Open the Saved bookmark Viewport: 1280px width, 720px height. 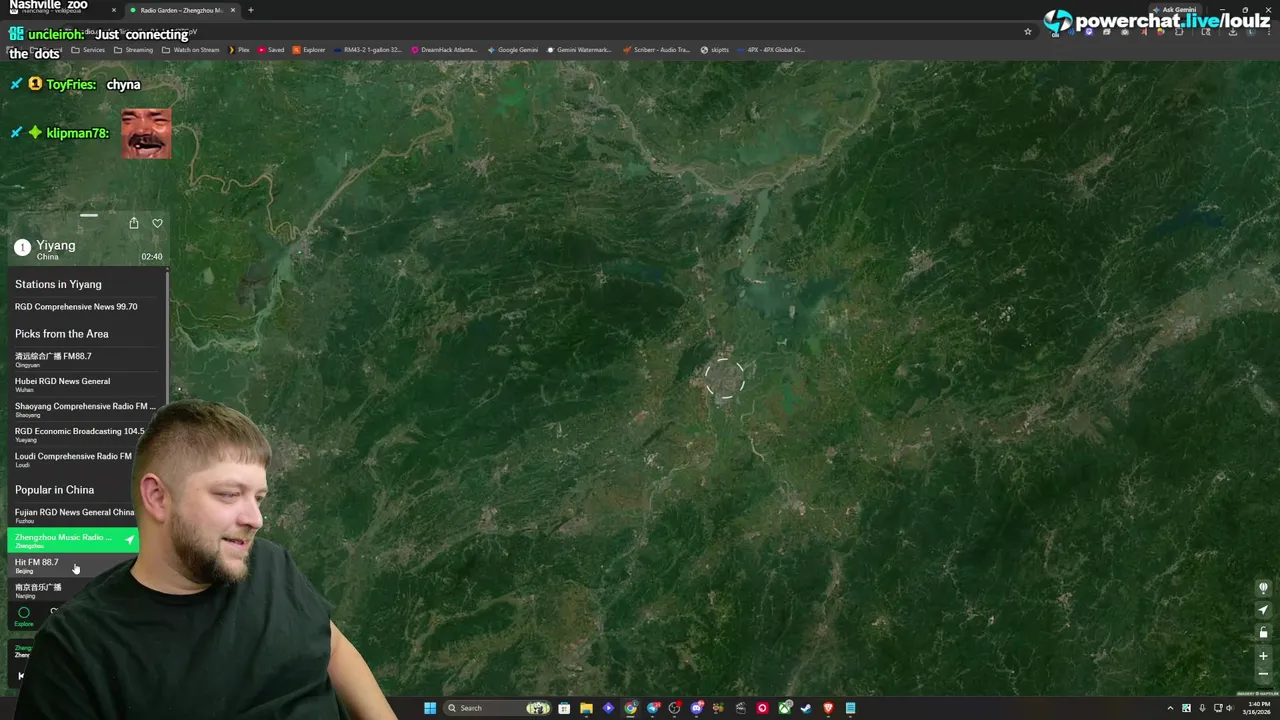pyautogui.click(x=271, y=50)
